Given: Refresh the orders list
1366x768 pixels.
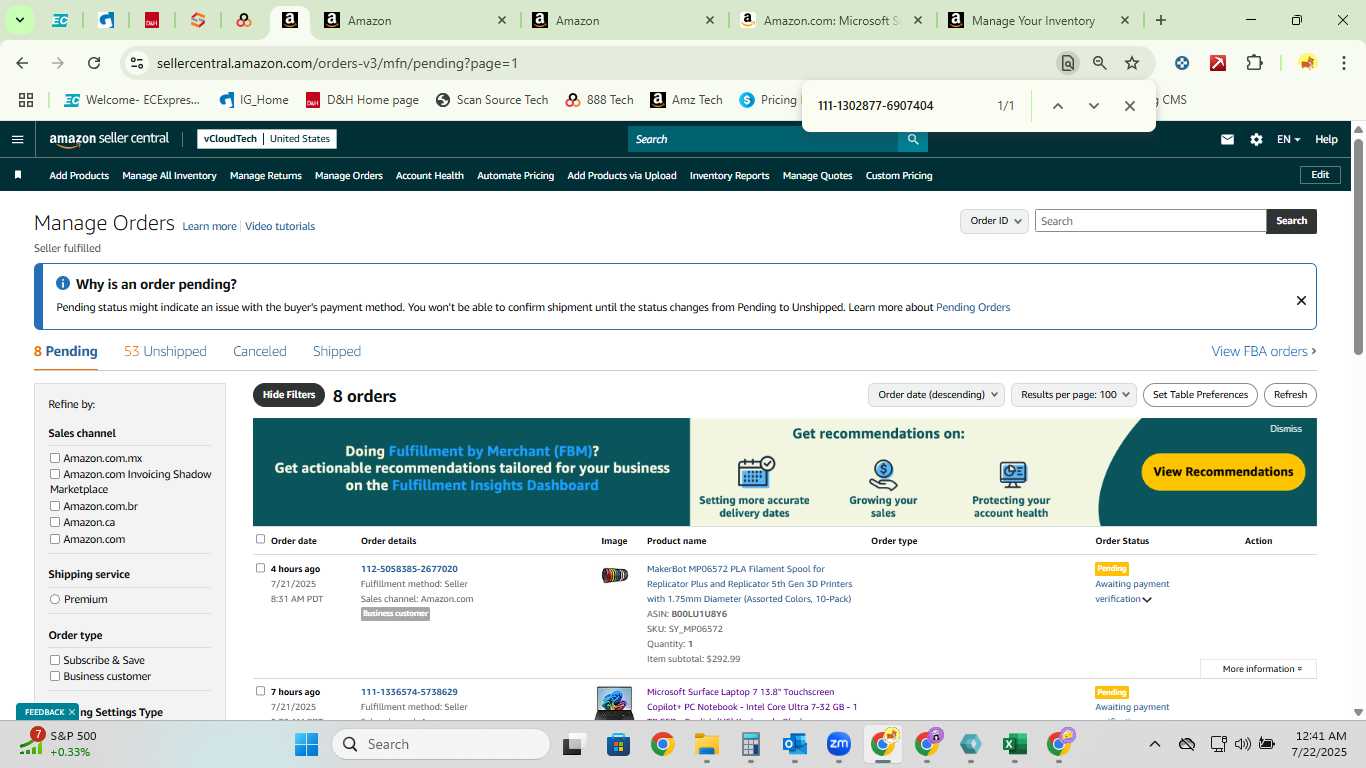Looking at the screenshot, I should [x=1290, y=395].
